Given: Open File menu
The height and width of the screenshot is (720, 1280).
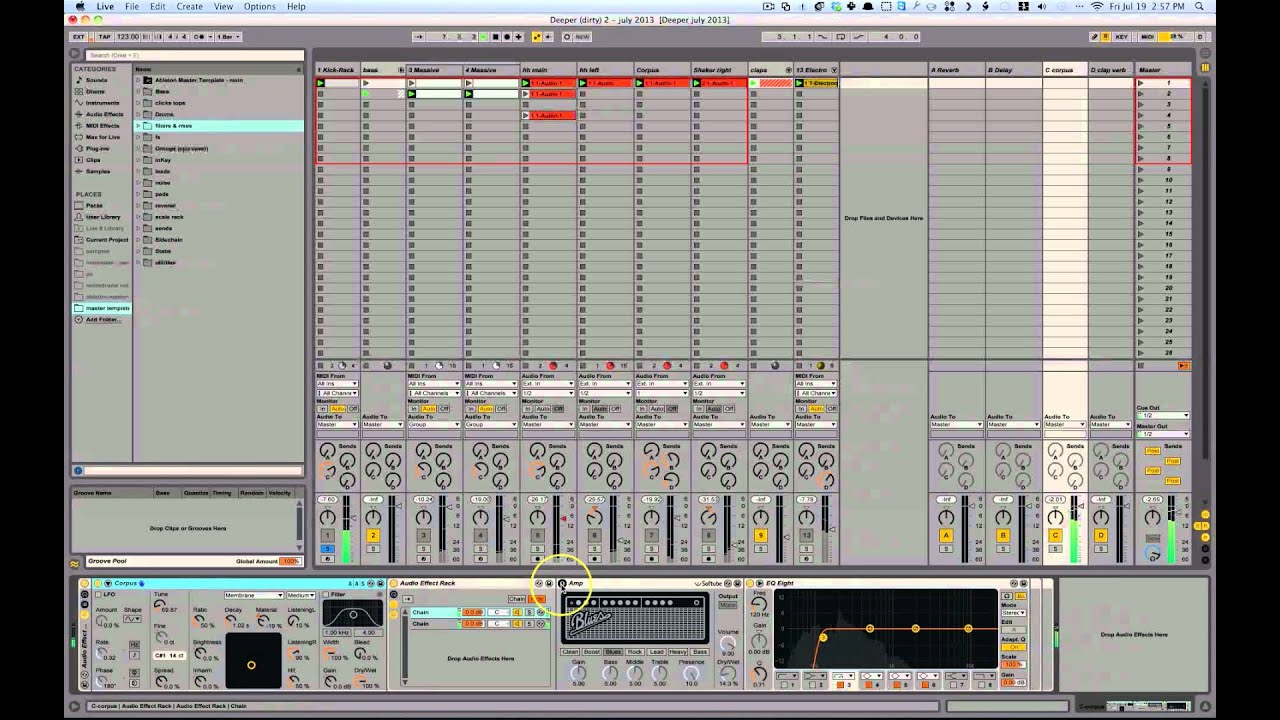Looking at the screenshot, I should point(132,7).
